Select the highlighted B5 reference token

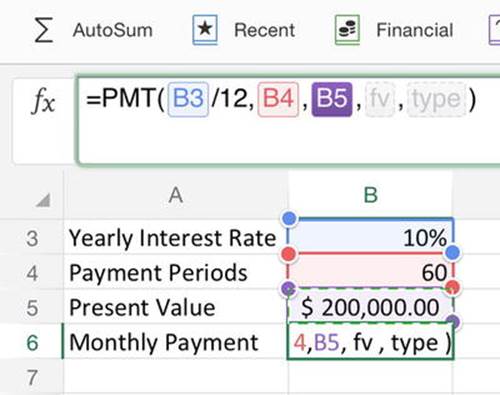[x=332, y=99]
